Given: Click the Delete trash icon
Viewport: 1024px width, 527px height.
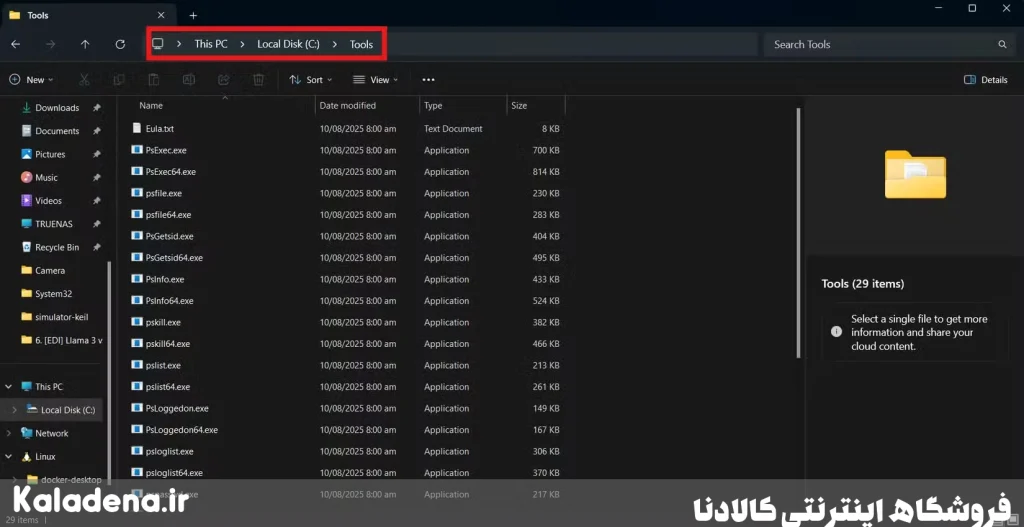Looking at the screenshot, I should coord(259,80).
